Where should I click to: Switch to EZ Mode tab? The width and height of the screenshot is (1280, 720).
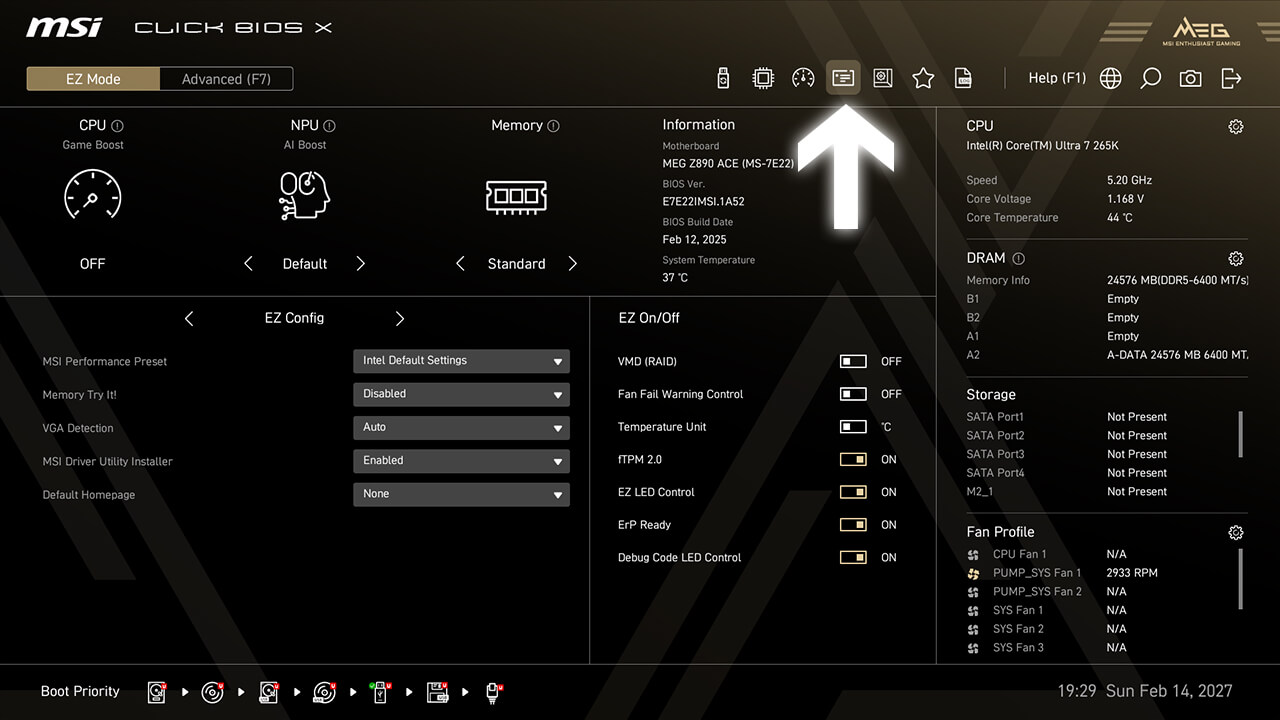point(93,79)
